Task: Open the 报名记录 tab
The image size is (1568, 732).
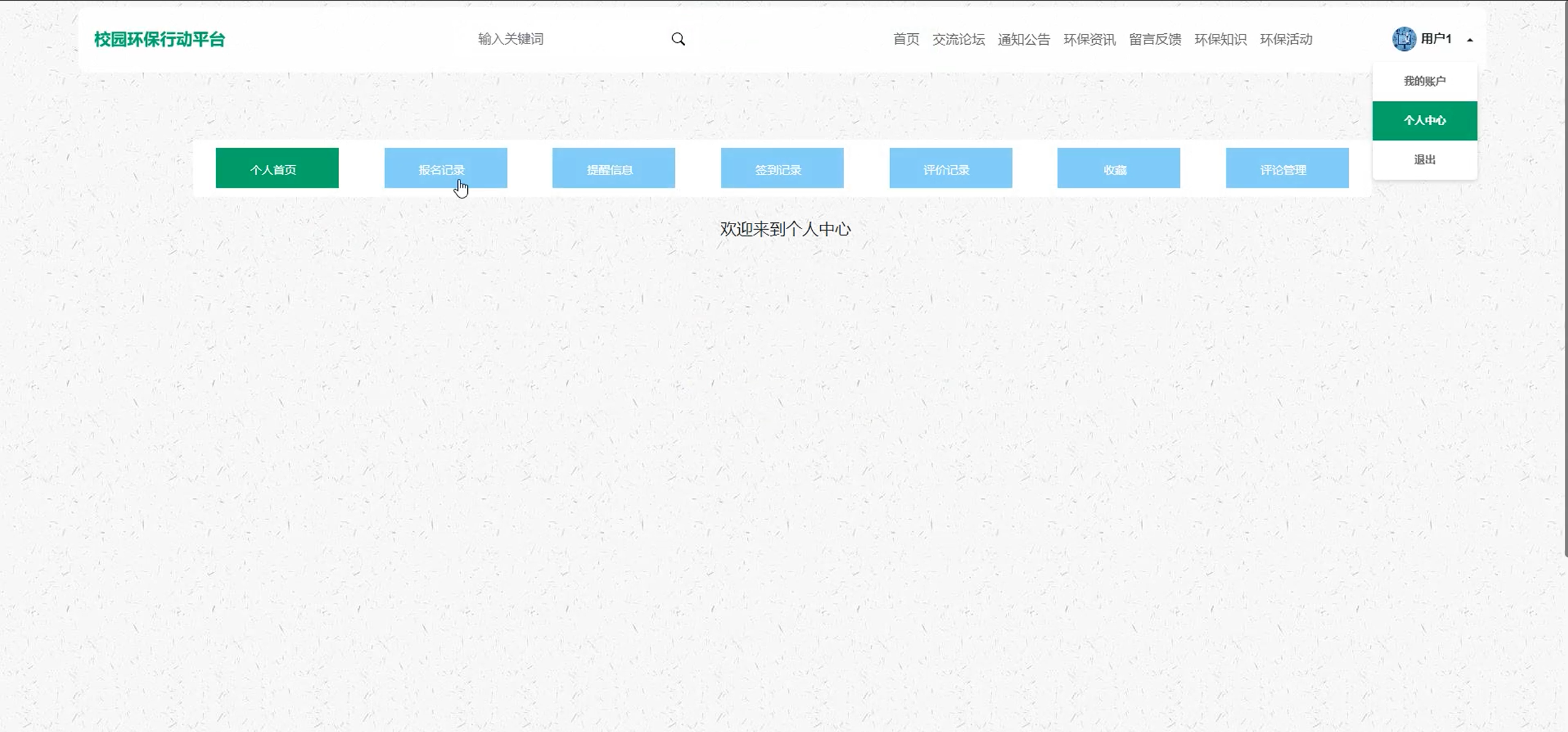Action: [x=446, y=168]
